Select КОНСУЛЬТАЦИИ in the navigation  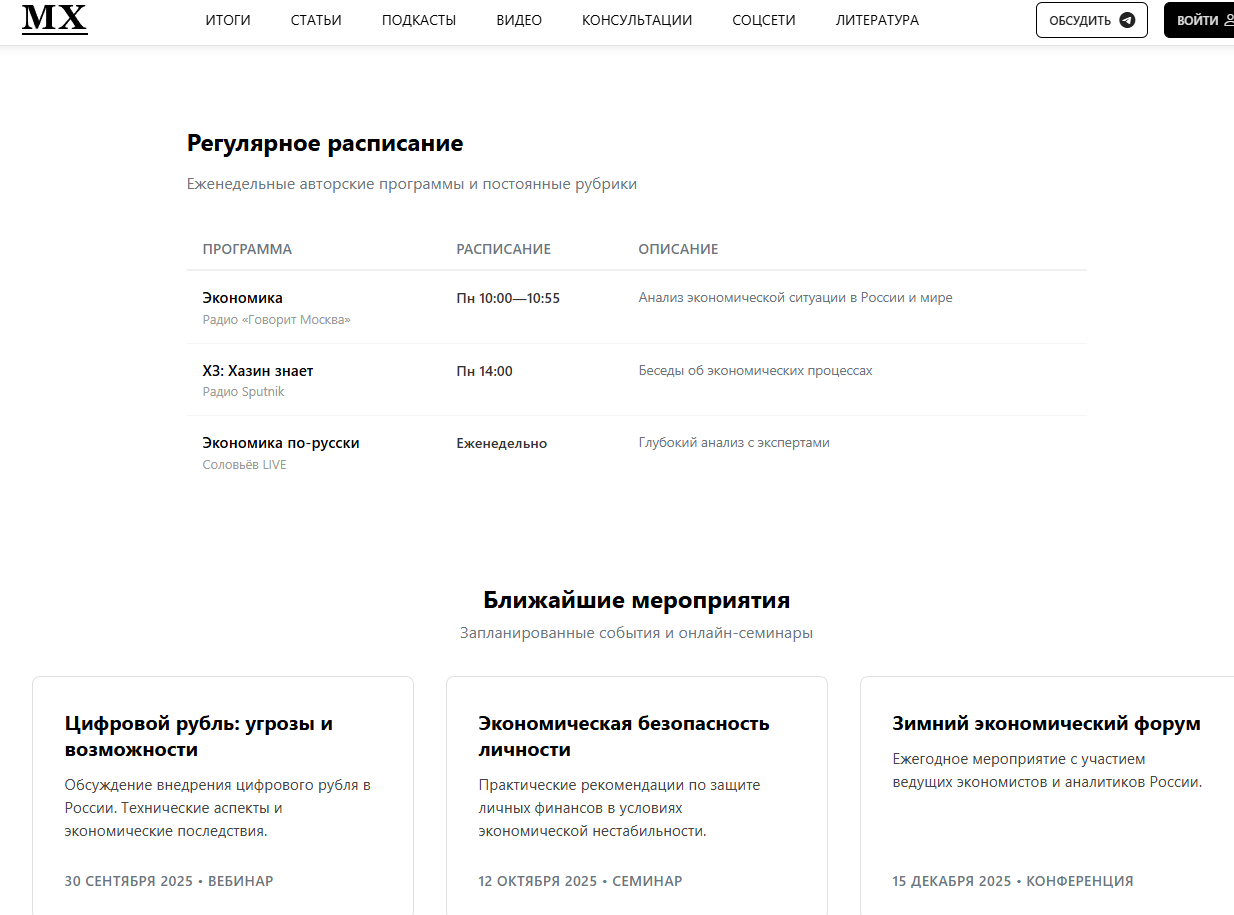pos(638,20)
